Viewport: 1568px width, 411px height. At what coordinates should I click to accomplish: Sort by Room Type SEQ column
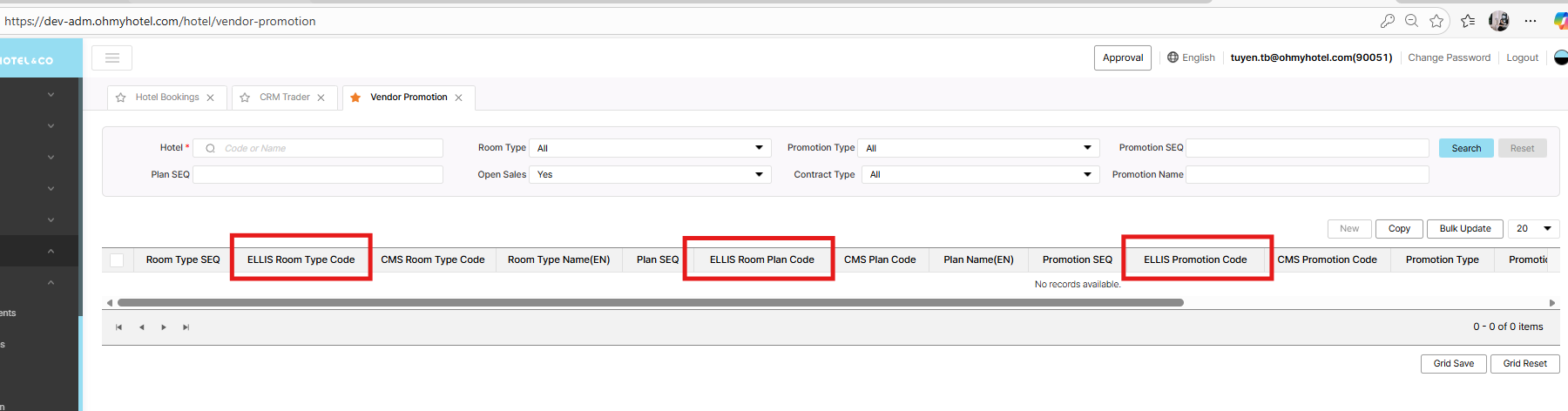[183, 259]
